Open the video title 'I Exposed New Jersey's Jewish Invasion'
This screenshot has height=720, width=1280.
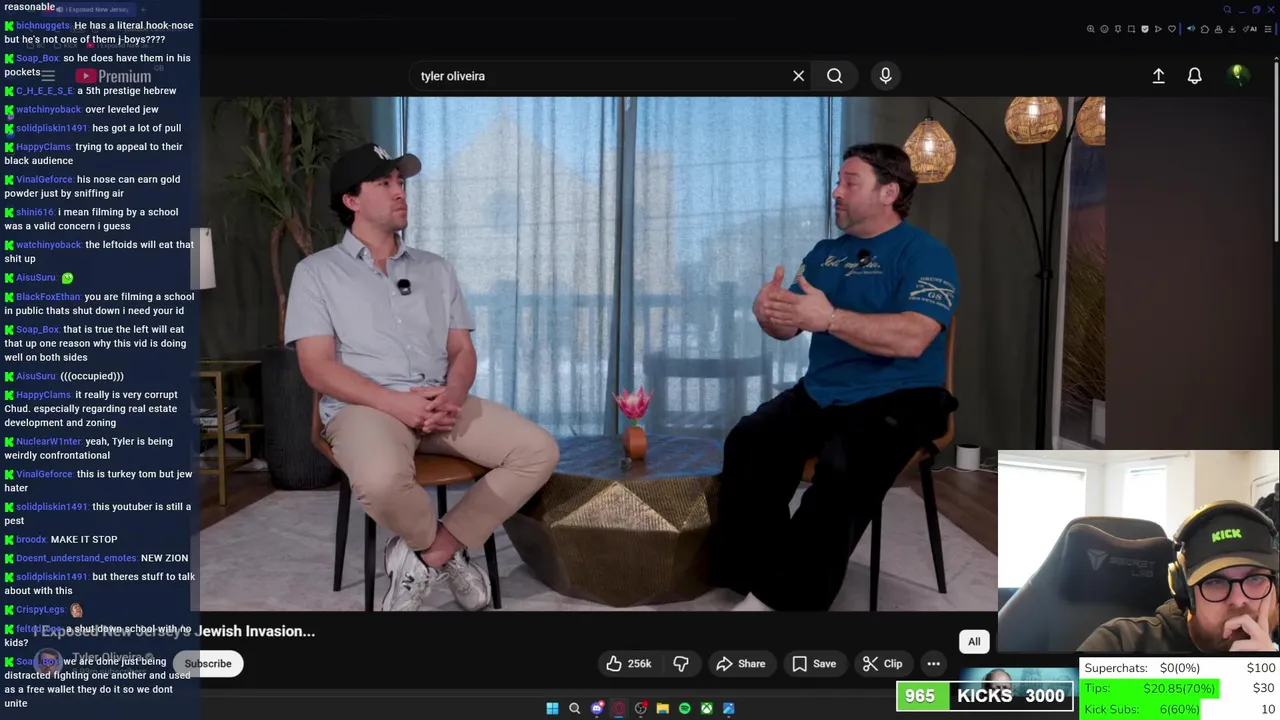(x=174, y=631)
